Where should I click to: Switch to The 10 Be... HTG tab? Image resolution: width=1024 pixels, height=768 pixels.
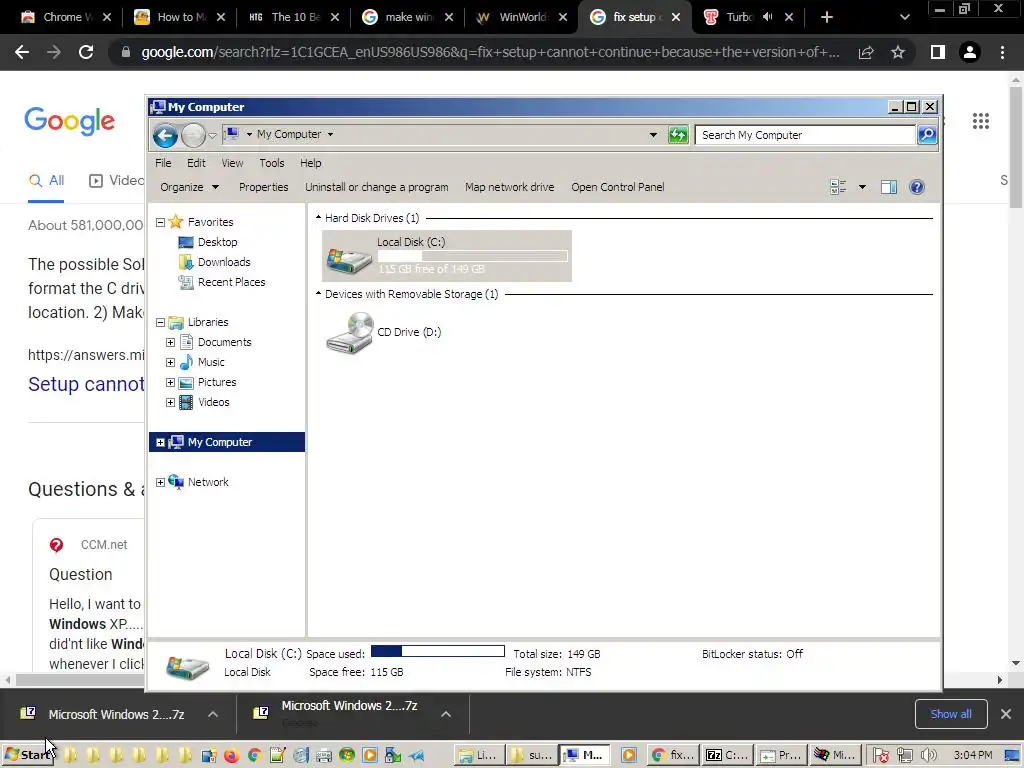(294, 17)
